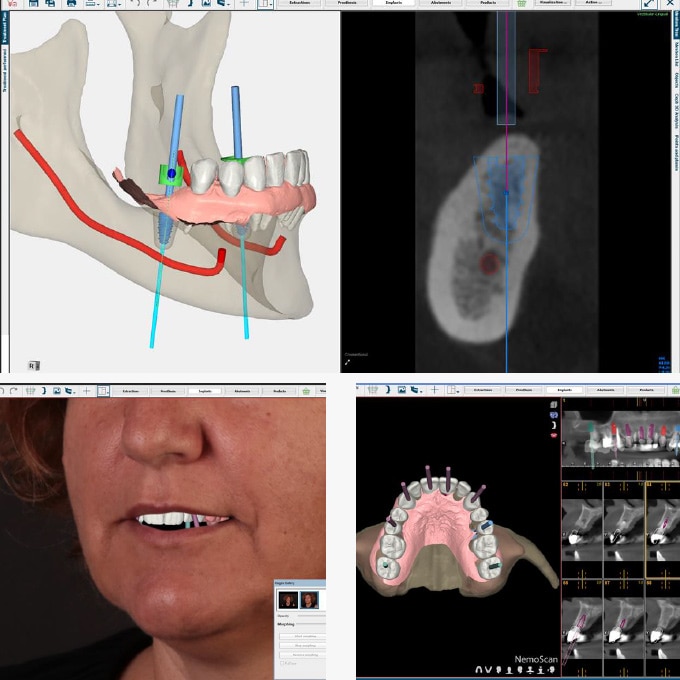Click the plus icon in the top toolbar

(246, 4)
